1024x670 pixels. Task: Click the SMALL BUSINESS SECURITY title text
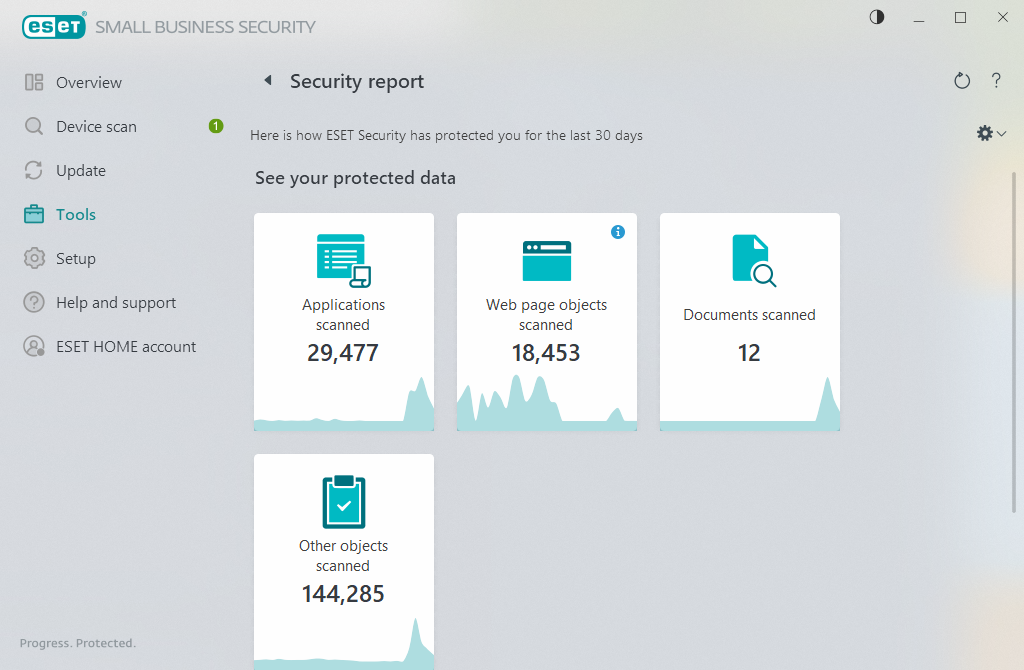(205, 27)
